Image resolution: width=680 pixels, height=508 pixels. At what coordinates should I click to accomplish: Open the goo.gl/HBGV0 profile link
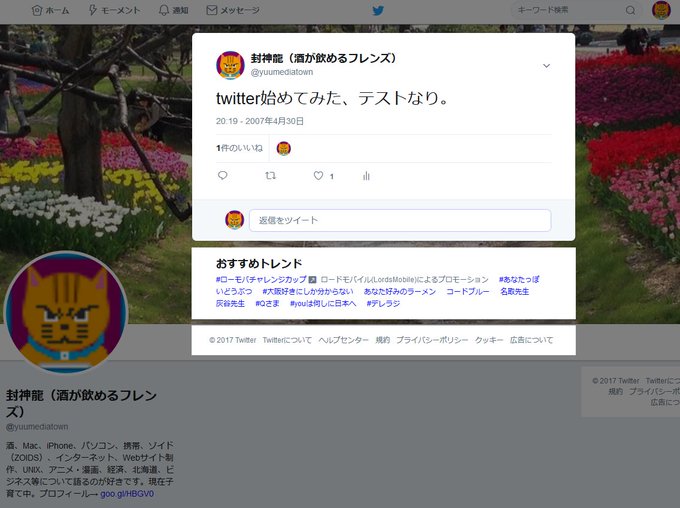pos(127,494)
